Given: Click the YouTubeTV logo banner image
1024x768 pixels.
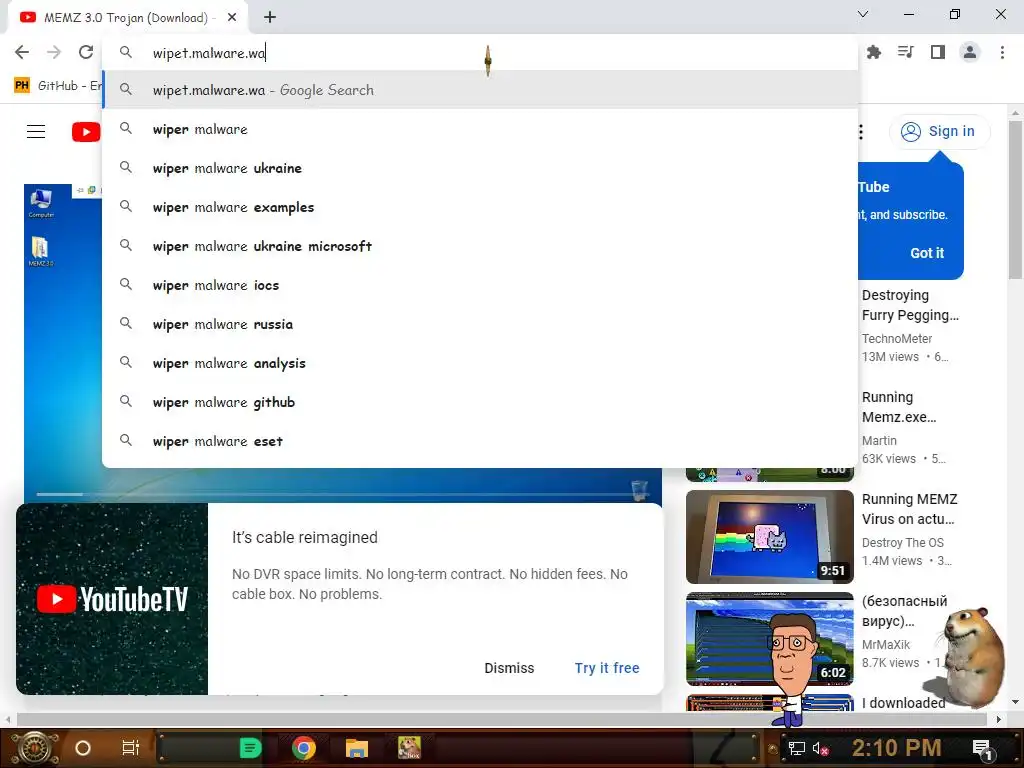Looking at the screenshot, I should (112, 599).
